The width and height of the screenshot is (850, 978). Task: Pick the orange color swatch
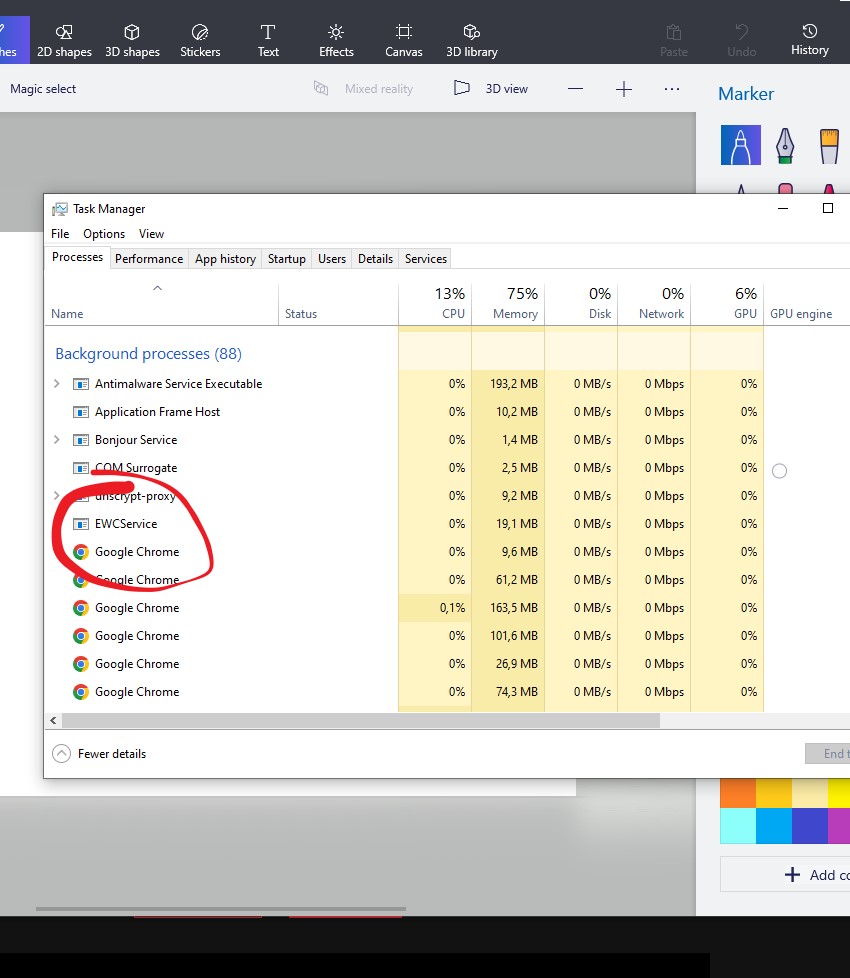[x=738, y=791]
